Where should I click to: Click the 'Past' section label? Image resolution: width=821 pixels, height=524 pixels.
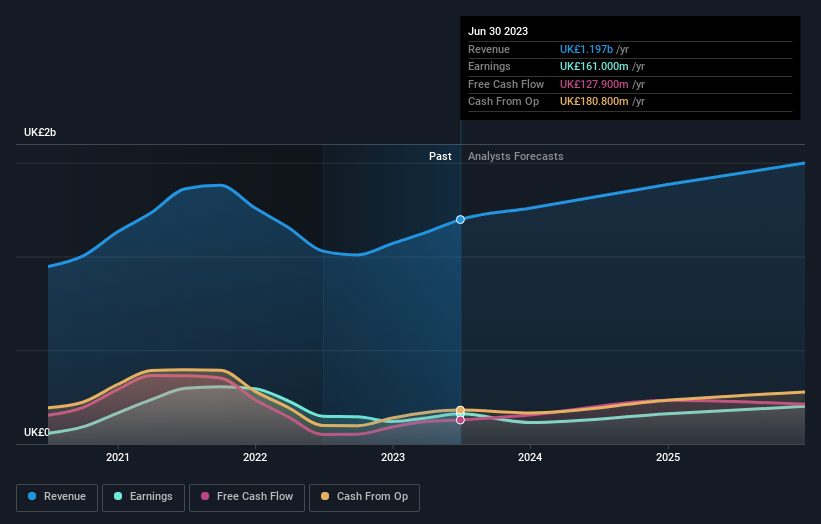pyautogui.click(x=440, y=156)
